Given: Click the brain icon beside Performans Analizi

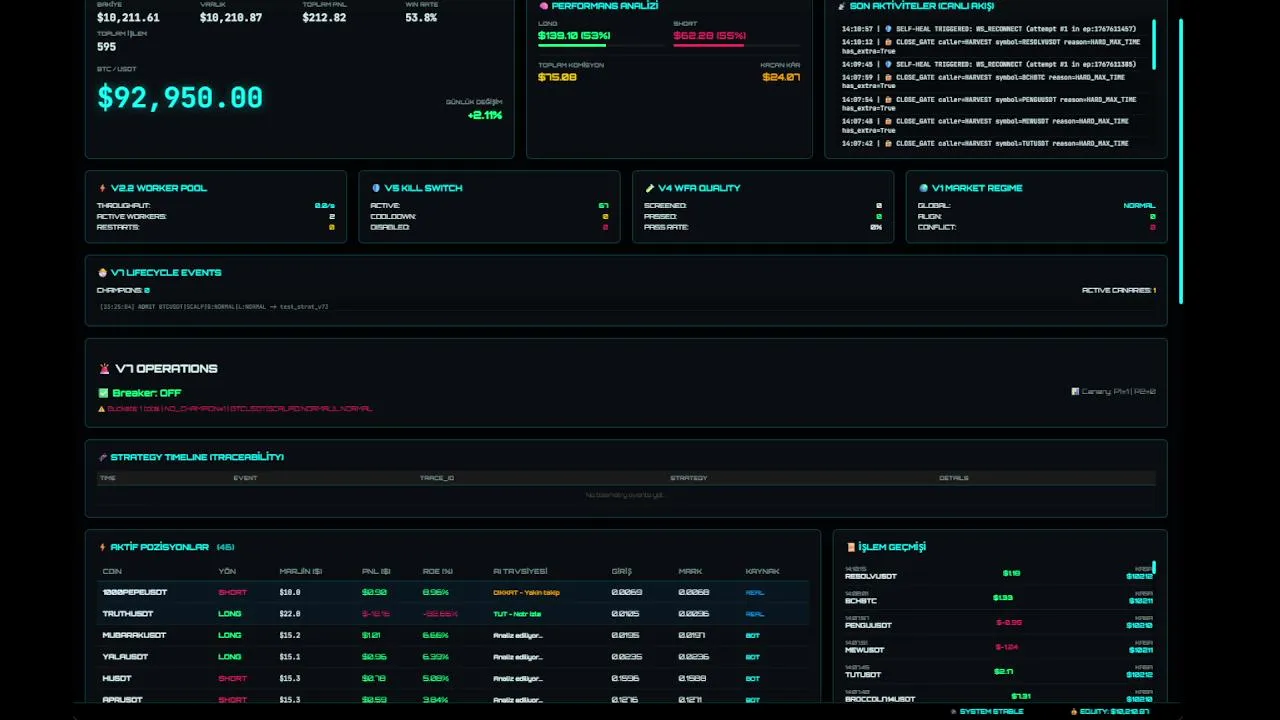Looking at the screenshot, I should 544,6.
